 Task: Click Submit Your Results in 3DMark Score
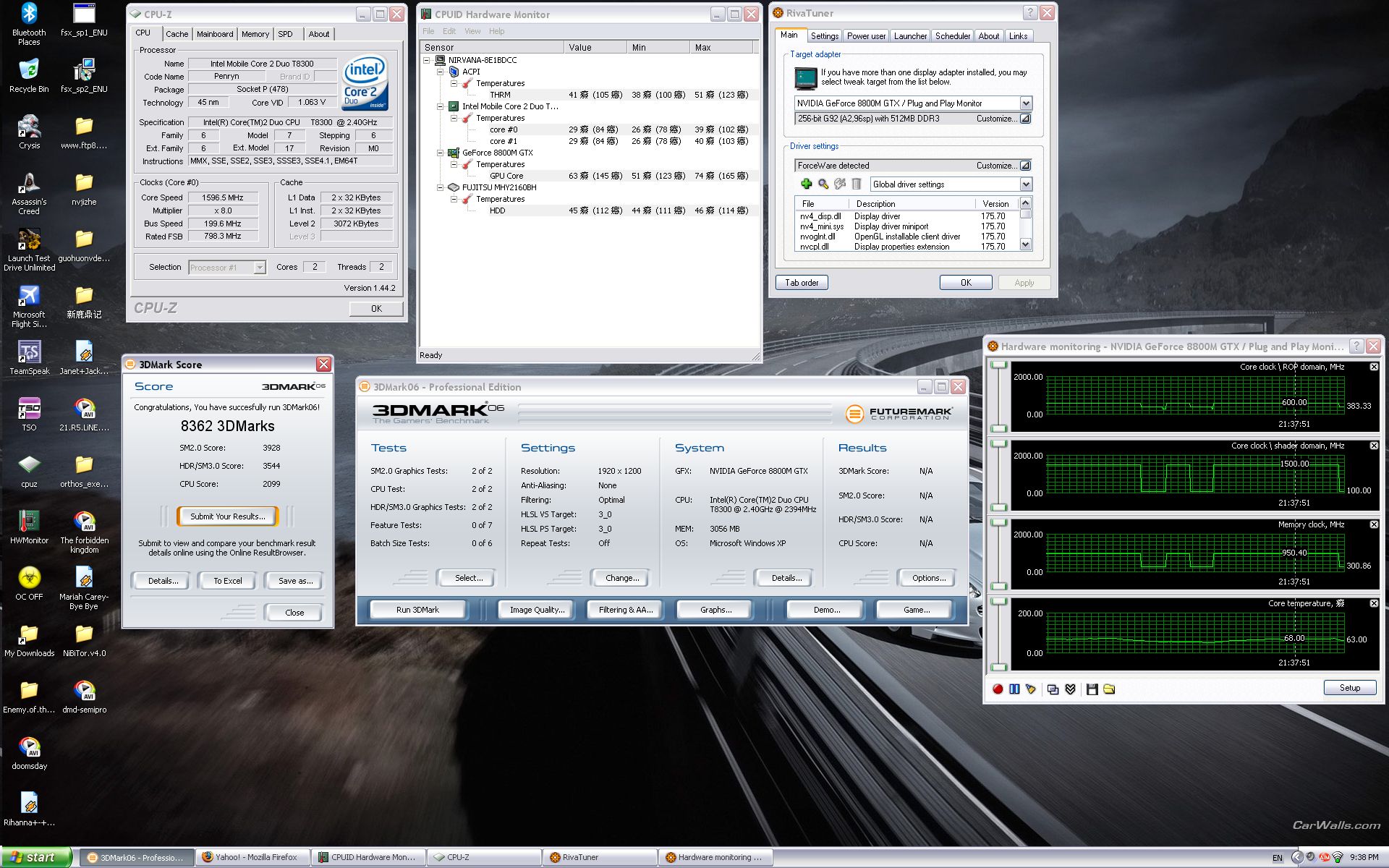click(x=227, y=516)
